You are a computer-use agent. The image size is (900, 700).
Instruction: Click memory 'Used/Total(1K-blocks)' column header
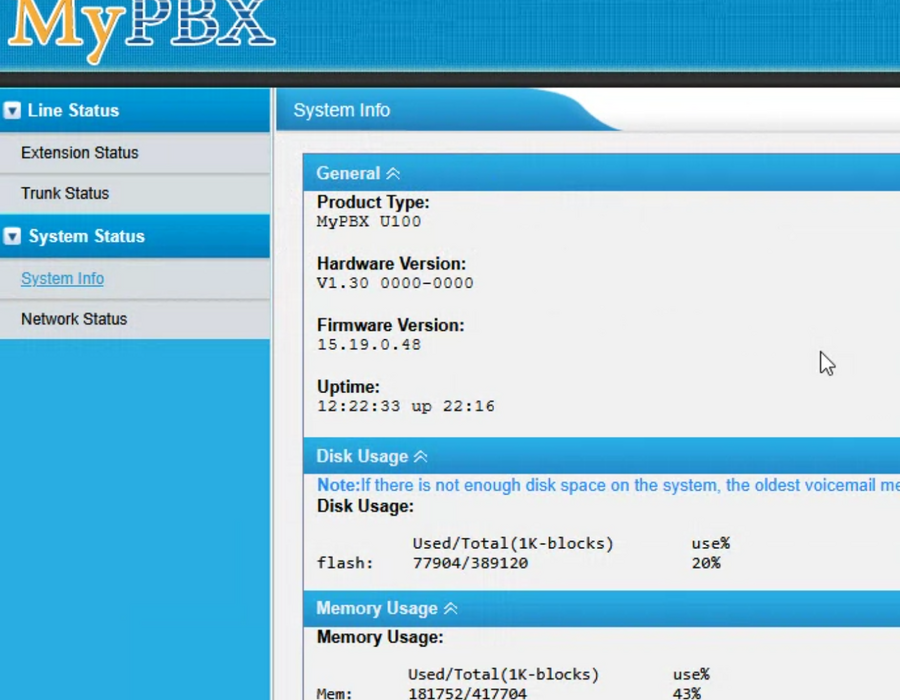coord(503,674)
